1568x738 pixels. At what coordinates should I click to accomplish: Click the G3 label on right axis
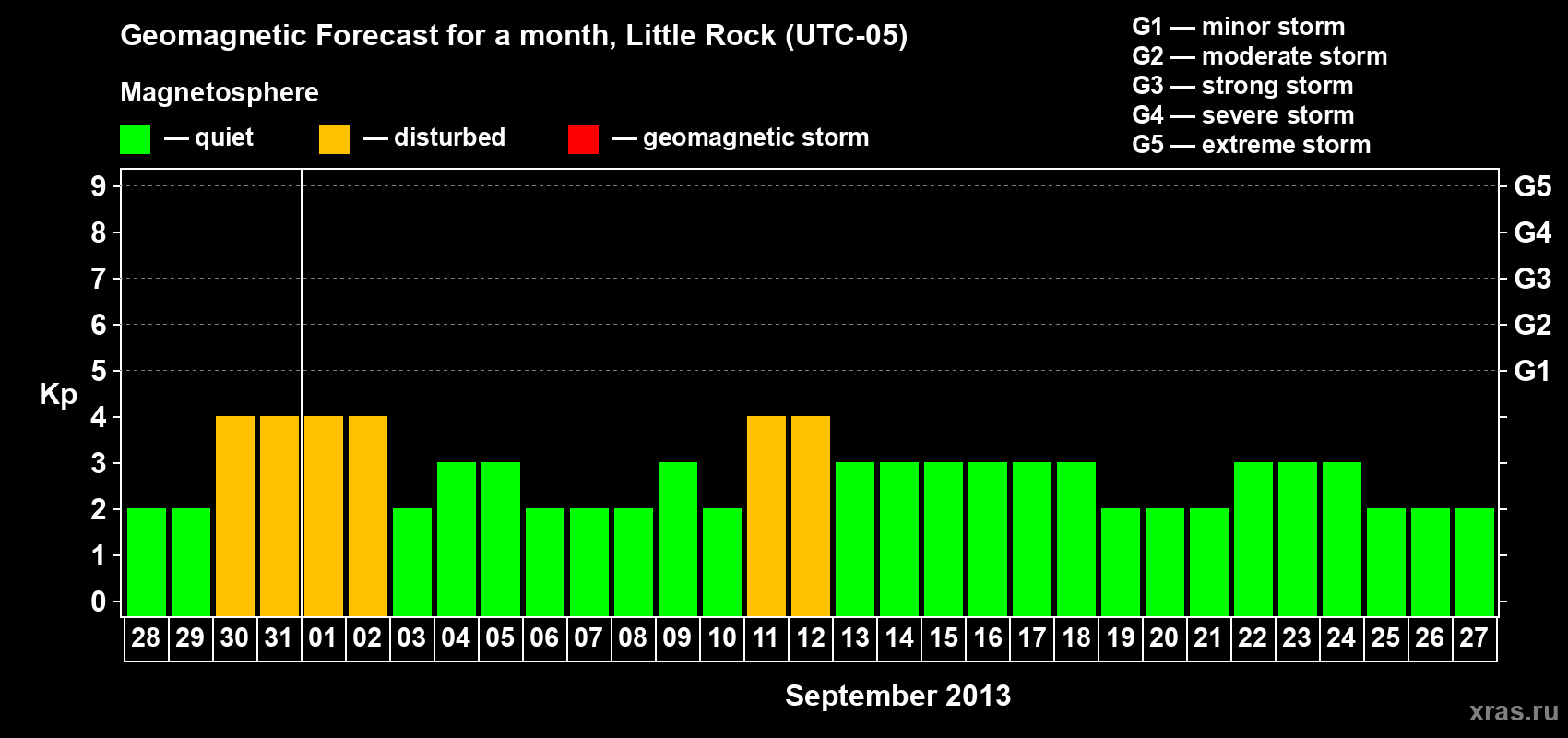(x=1532, y=279)
